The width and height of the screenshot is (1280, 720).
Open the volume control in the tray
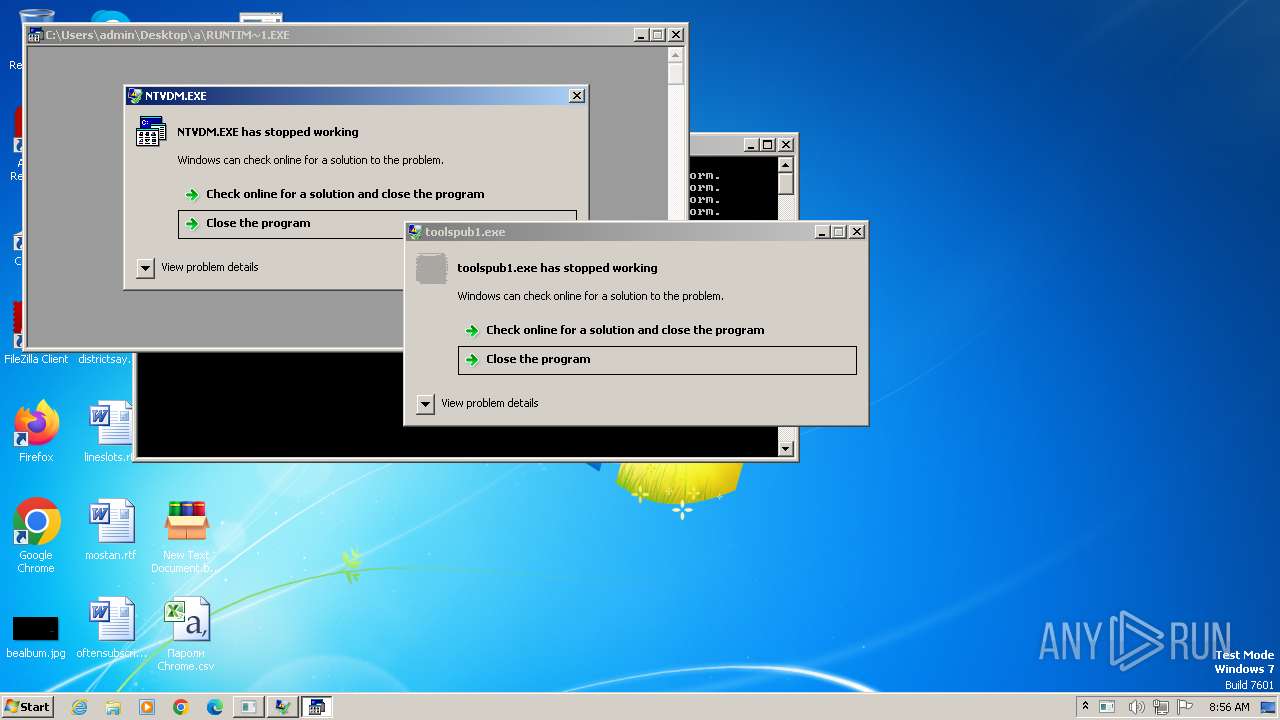(1136, 707)
